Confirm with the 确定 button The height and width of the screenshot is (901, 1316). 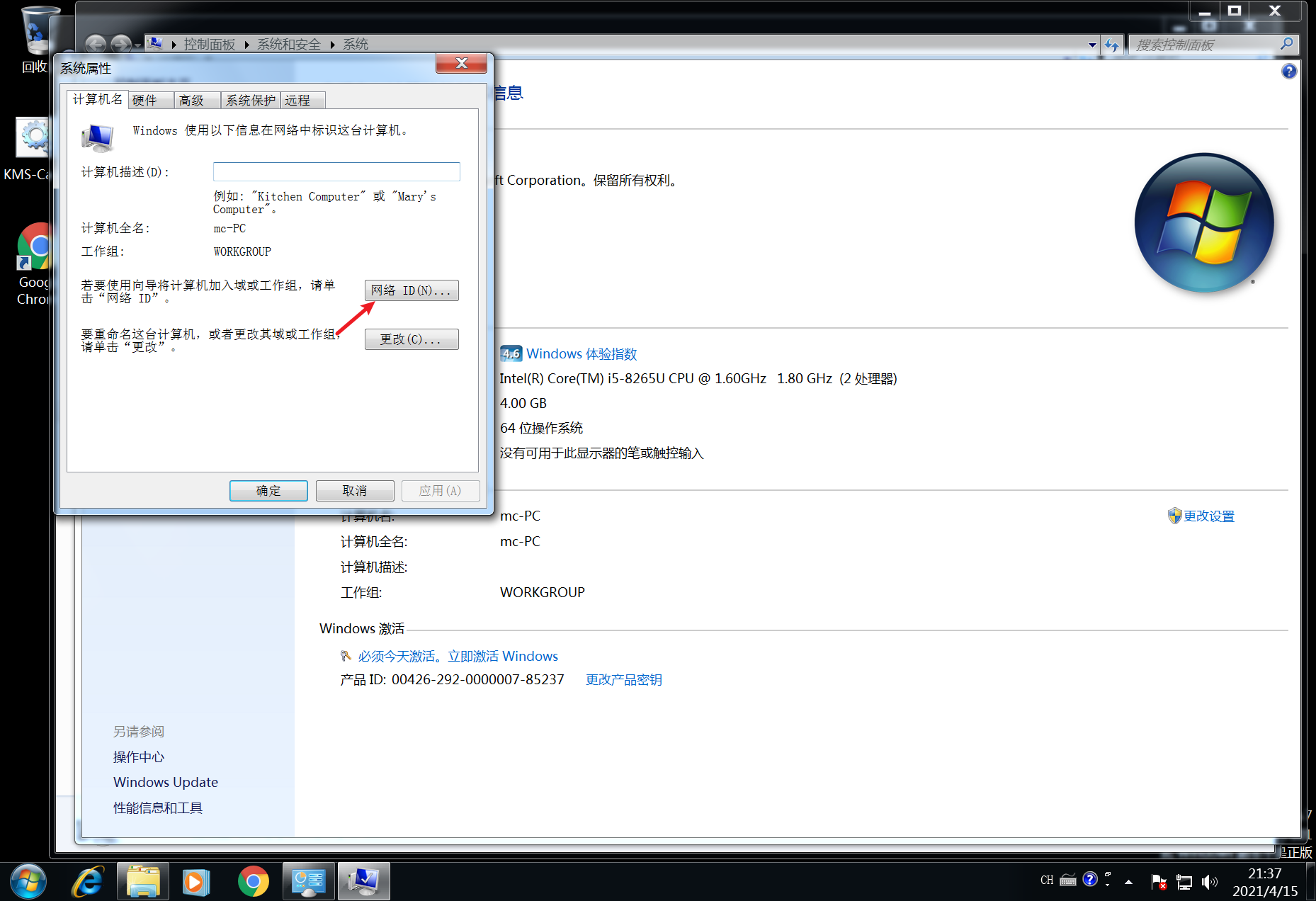click(268, 491)
